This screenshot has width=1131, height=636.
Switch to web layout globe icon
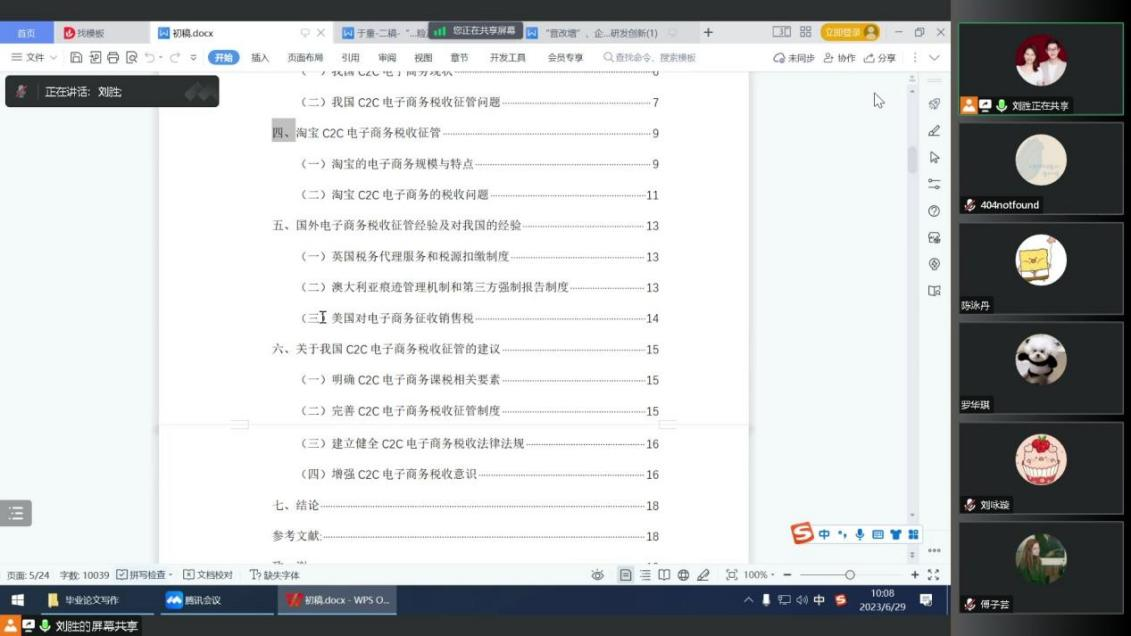pos(683,575)
